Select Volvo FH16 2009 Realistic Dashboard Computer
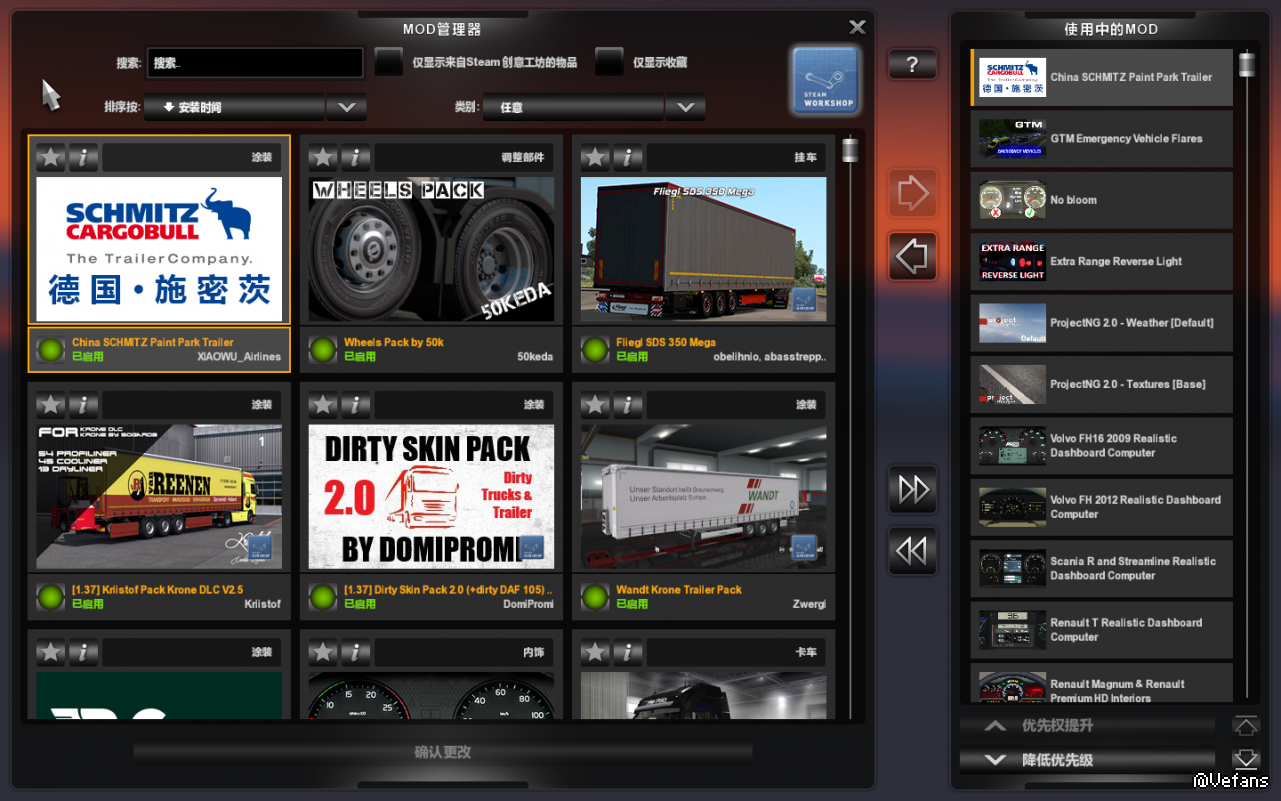1281x801 pixels. coord(1102,446)
